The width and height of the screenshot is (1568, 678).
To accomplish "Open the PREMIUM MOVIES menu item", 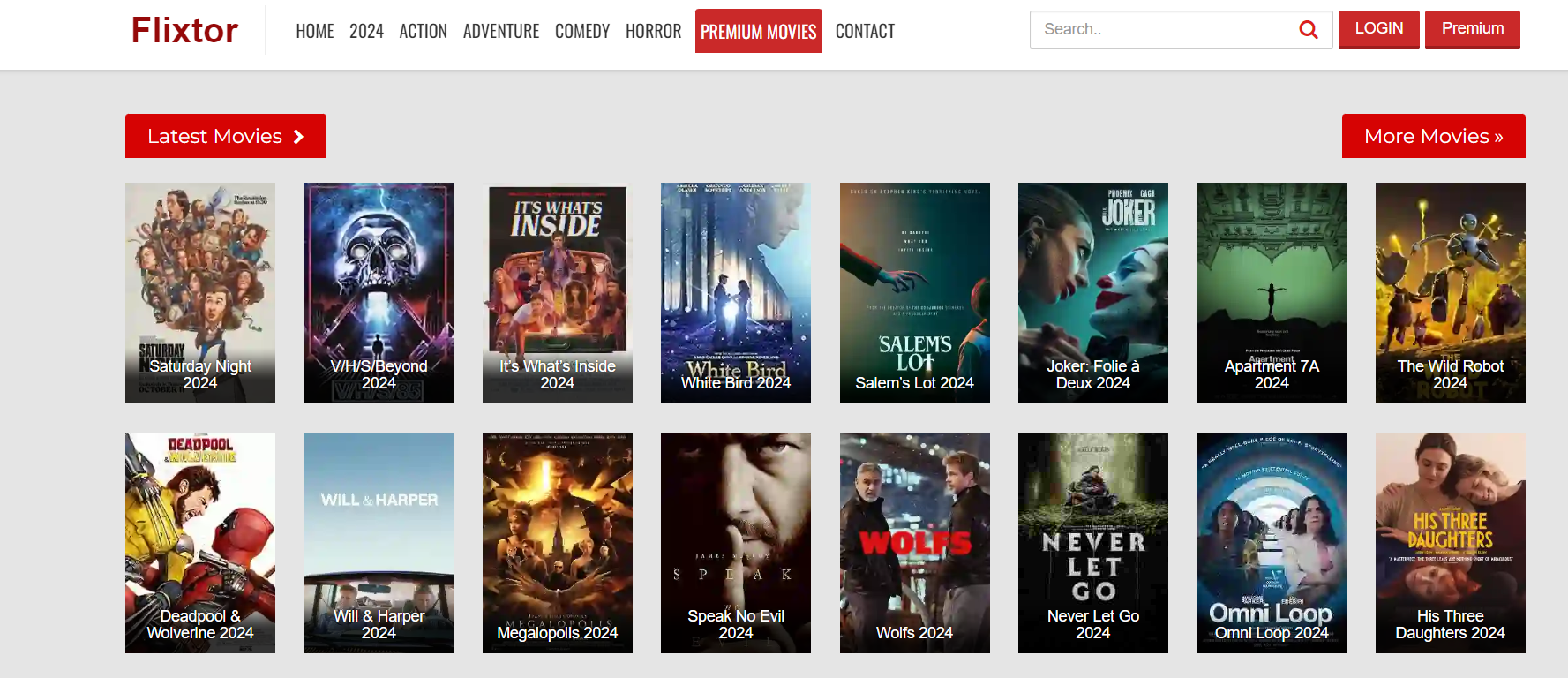I will [x=759, y=31].
